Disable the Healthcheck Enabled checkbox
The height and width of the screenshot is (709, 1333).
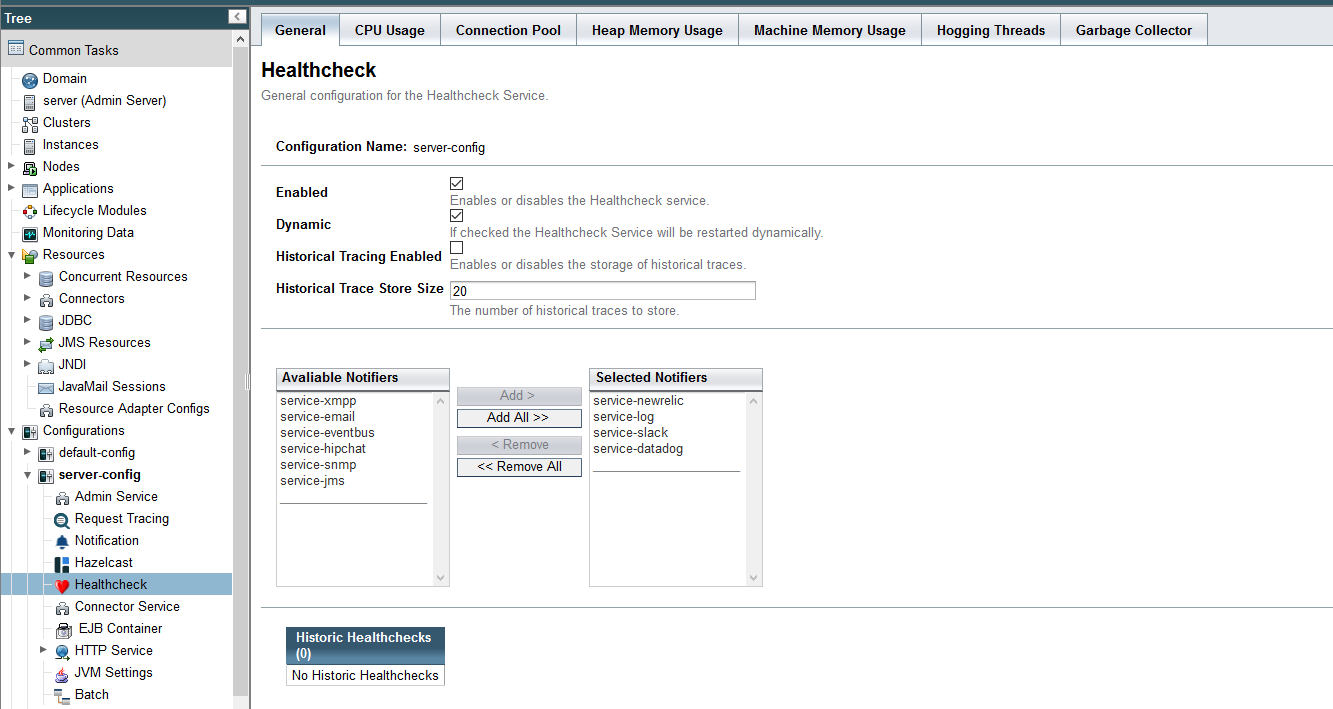[x=456, y=183]
